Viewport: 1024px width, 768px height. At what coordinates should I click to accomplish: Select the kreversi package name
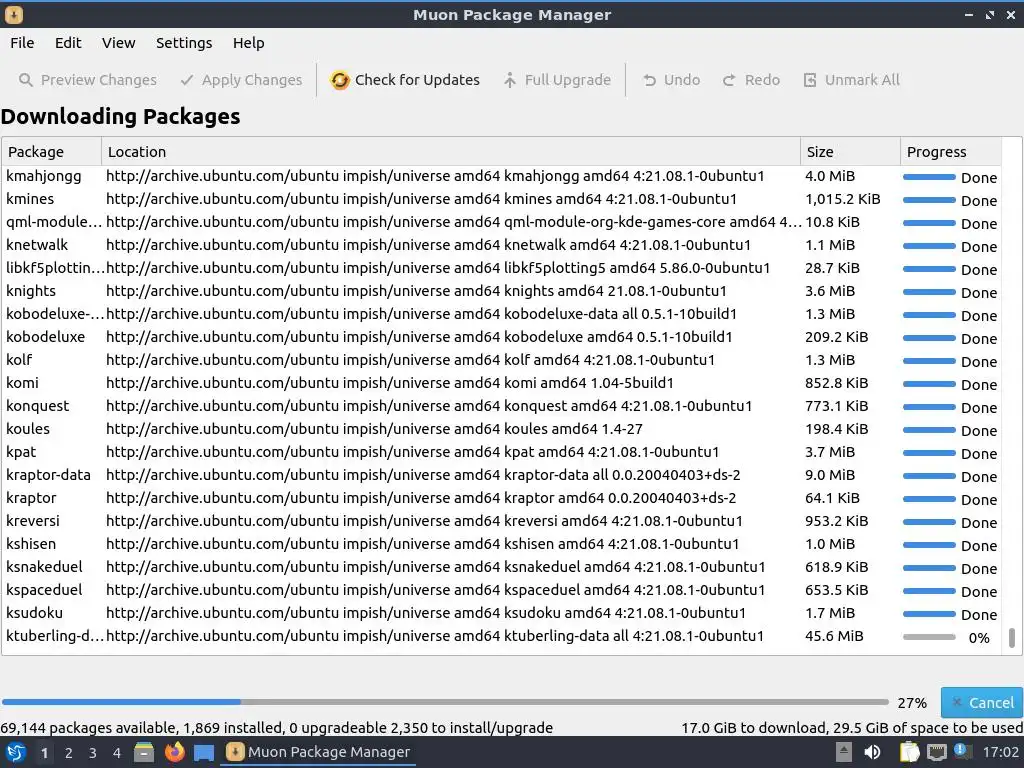pos(33,521)
